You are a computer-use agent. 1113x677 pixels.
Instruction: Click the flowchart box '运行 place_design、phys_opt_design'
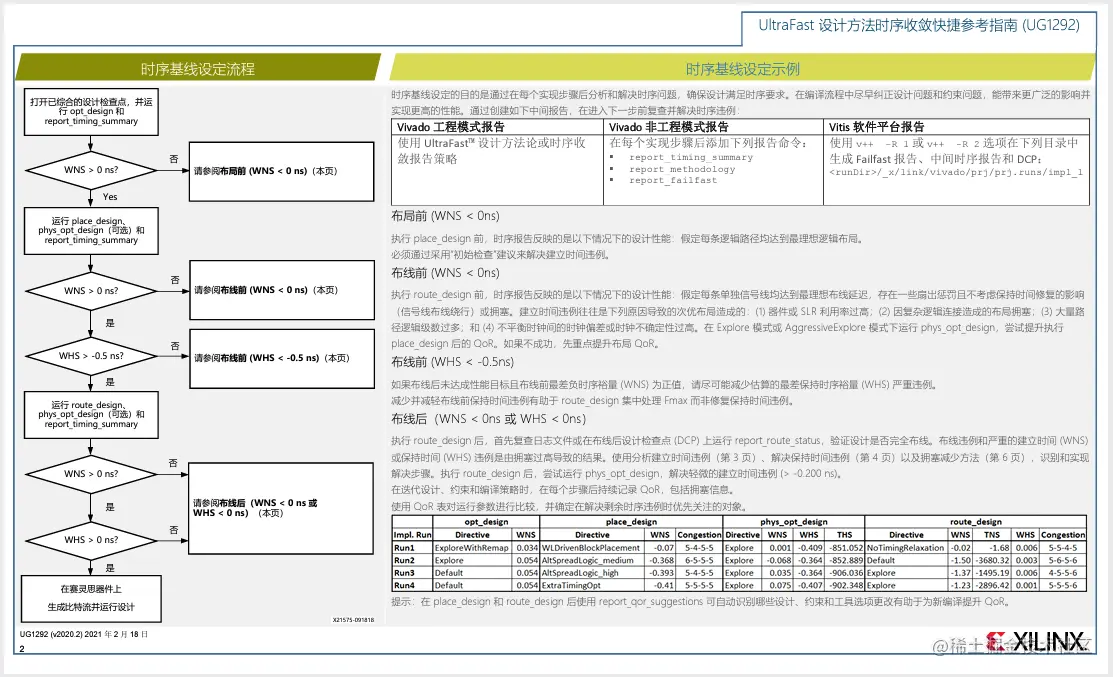(x=91, y=231)
